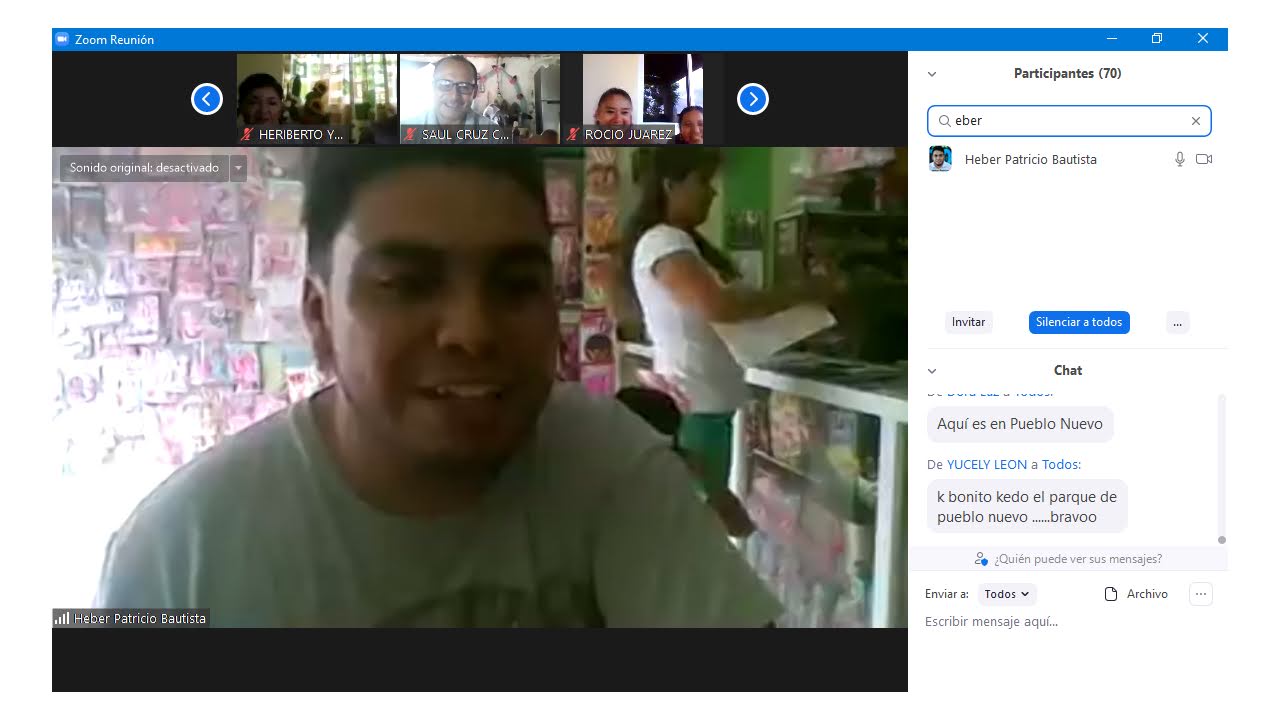Toggle the Sonido original: desactivado button

pos(144,168)
